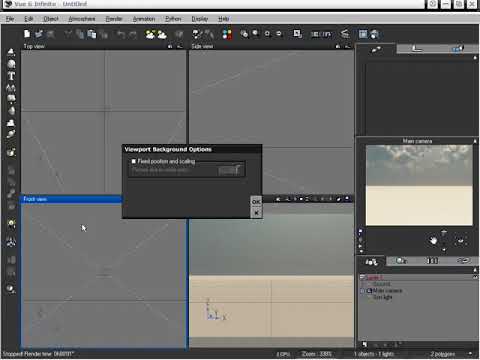Select the Text tool in left sidebar
480x360 pixels.
pyautogui.click(x=11, y=76)
